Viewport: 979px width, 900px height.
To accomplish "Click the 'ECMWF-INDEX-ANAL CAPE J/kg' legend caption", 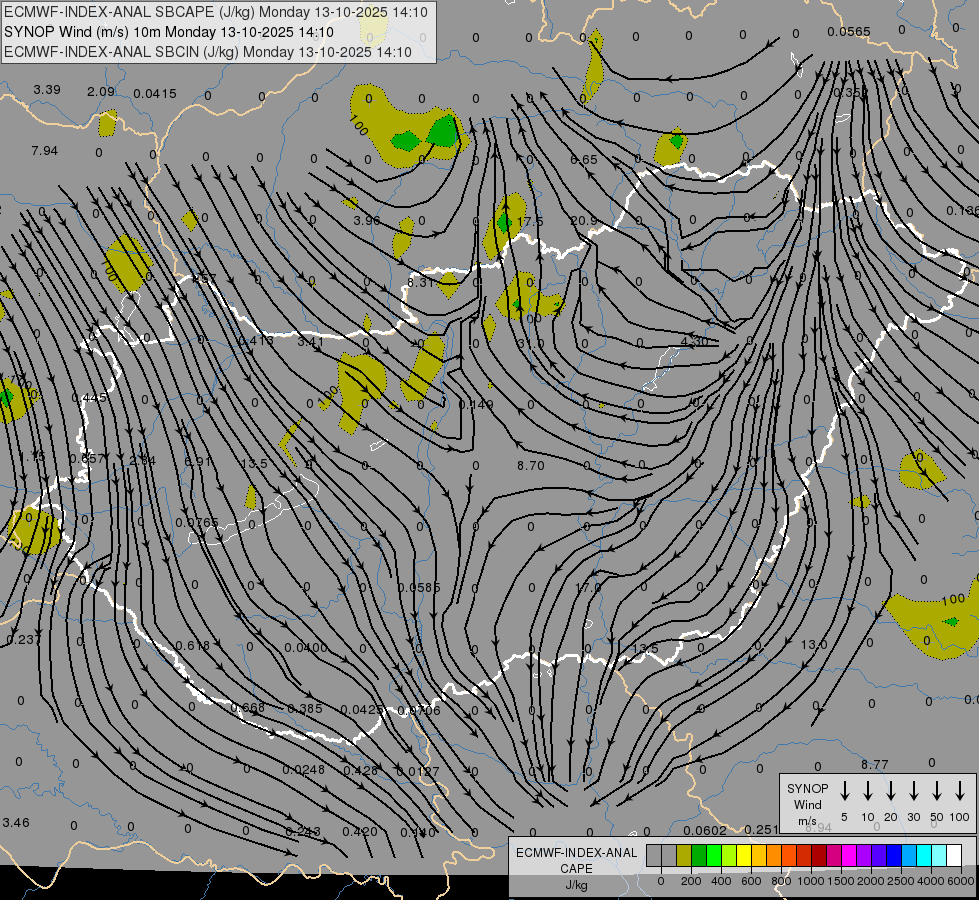I will click(x=576, y=868).
